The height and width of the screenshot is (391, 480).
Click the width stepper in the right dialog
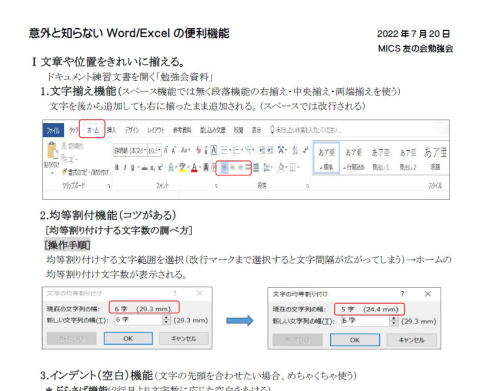394,321
